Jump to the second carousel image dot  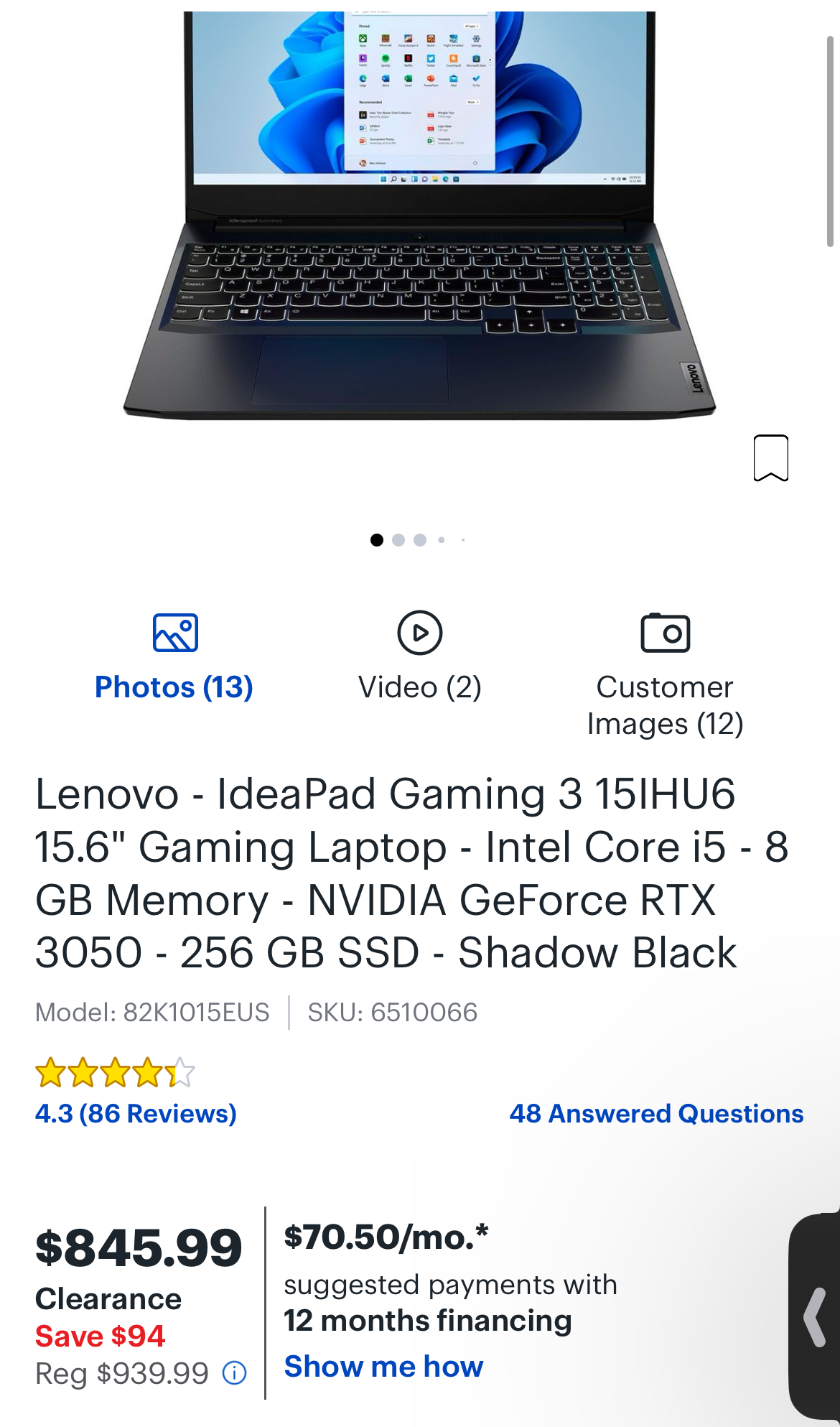(398, 540)
